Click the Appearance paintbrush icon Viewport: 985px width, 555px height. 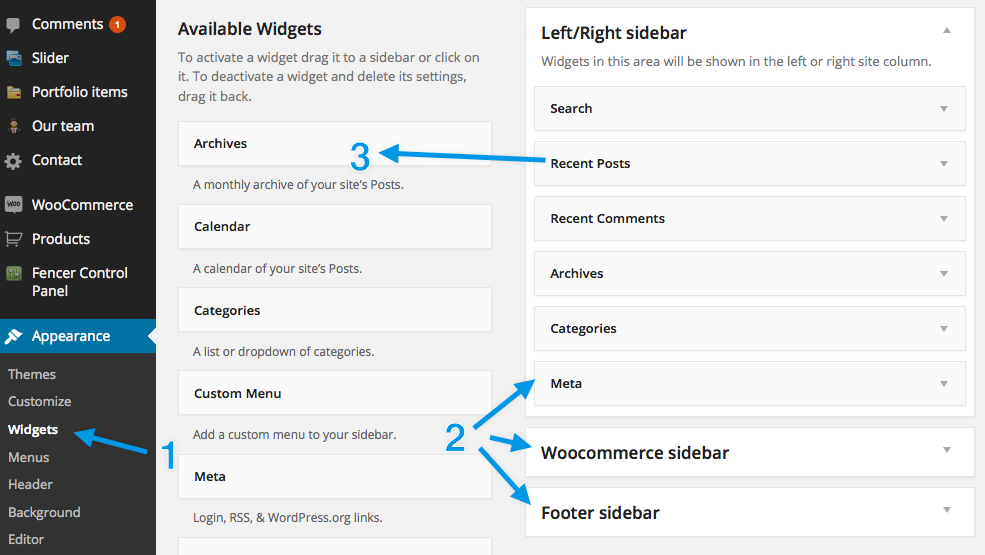[14, 336]
